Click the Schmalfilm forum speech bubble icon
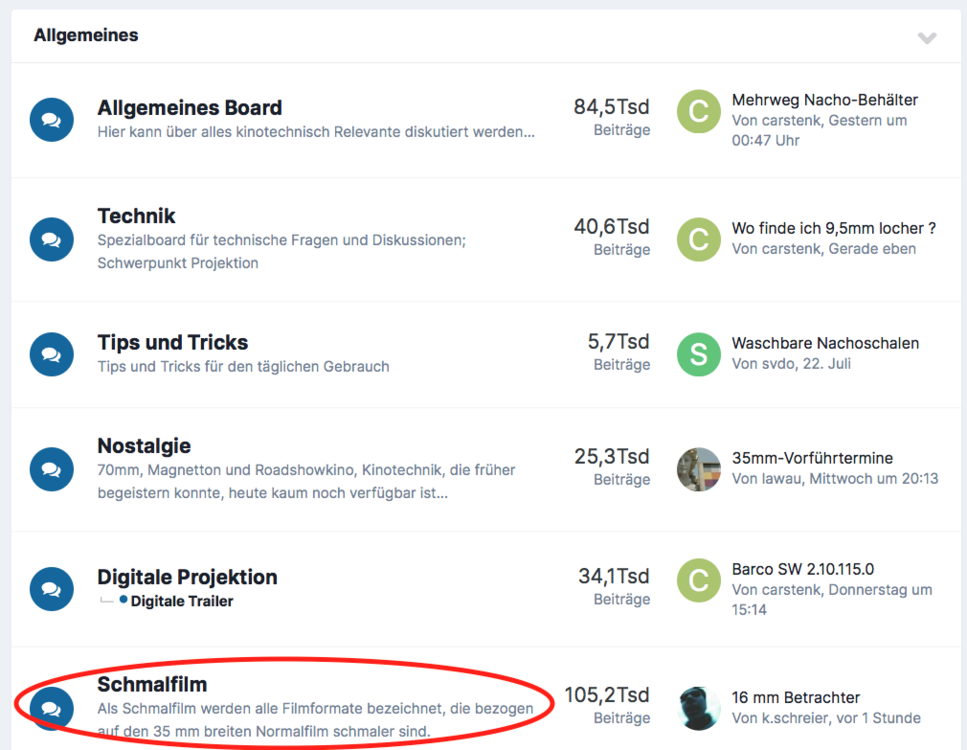Image resolution: width=967 pixels, height=750 pixels. click(52, 709)
